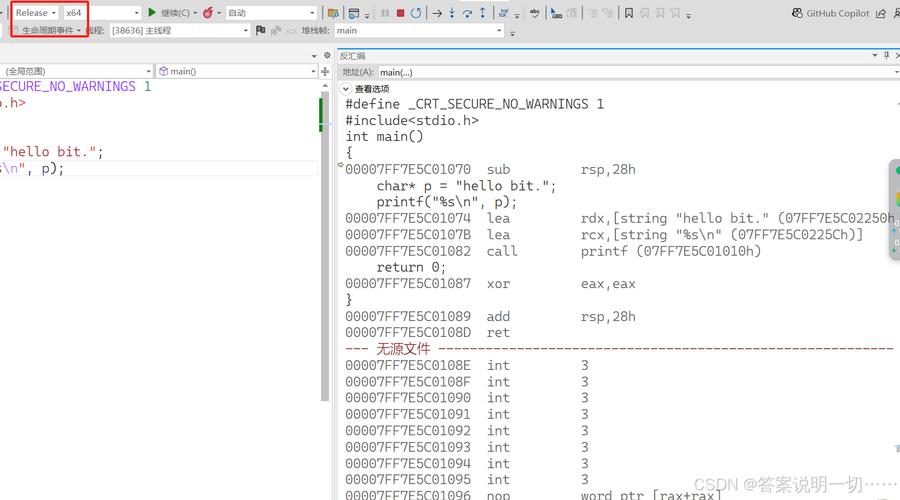Click the 'ret' instruction at 00007FF7E5C0108D
This screenshot has height=500, width=900.
tap(427, 332)
